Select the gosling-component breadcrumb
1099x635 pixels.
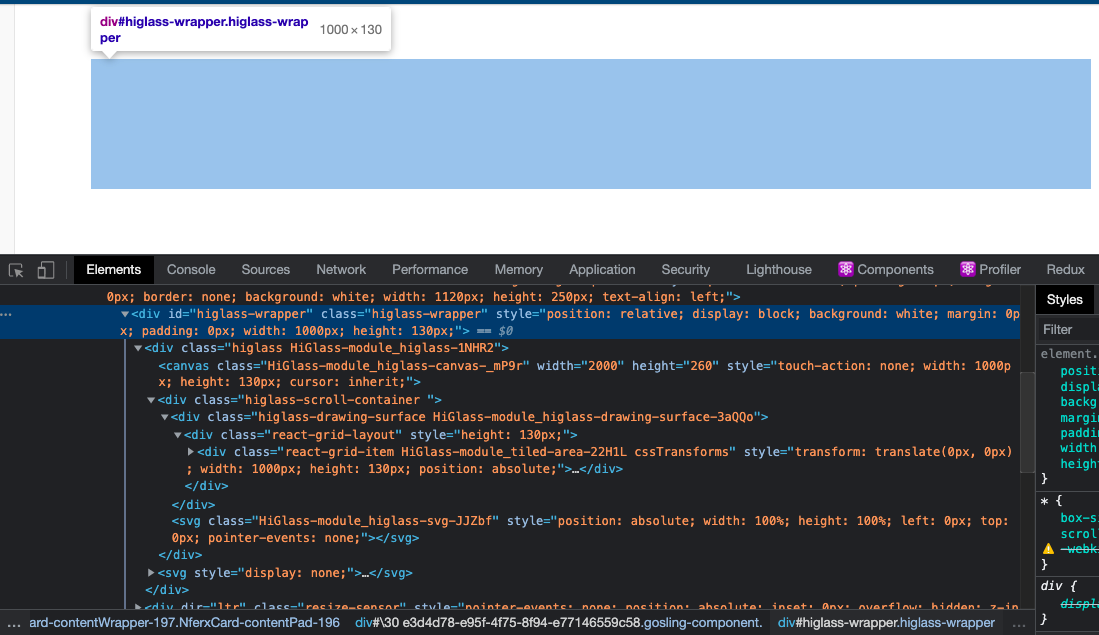pyautogui.click(x=558, y=623)
